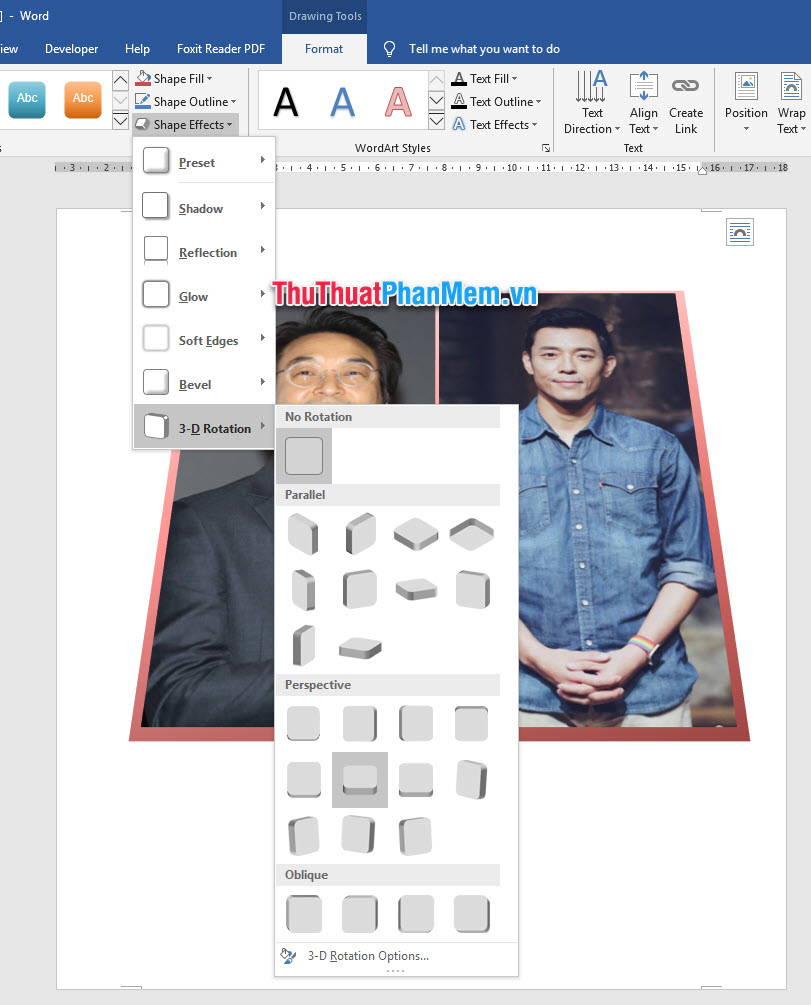The height and width of the screenshot is (1005, 811).
Task: Apply the orange Abc shape style
Action: [83, 99]
